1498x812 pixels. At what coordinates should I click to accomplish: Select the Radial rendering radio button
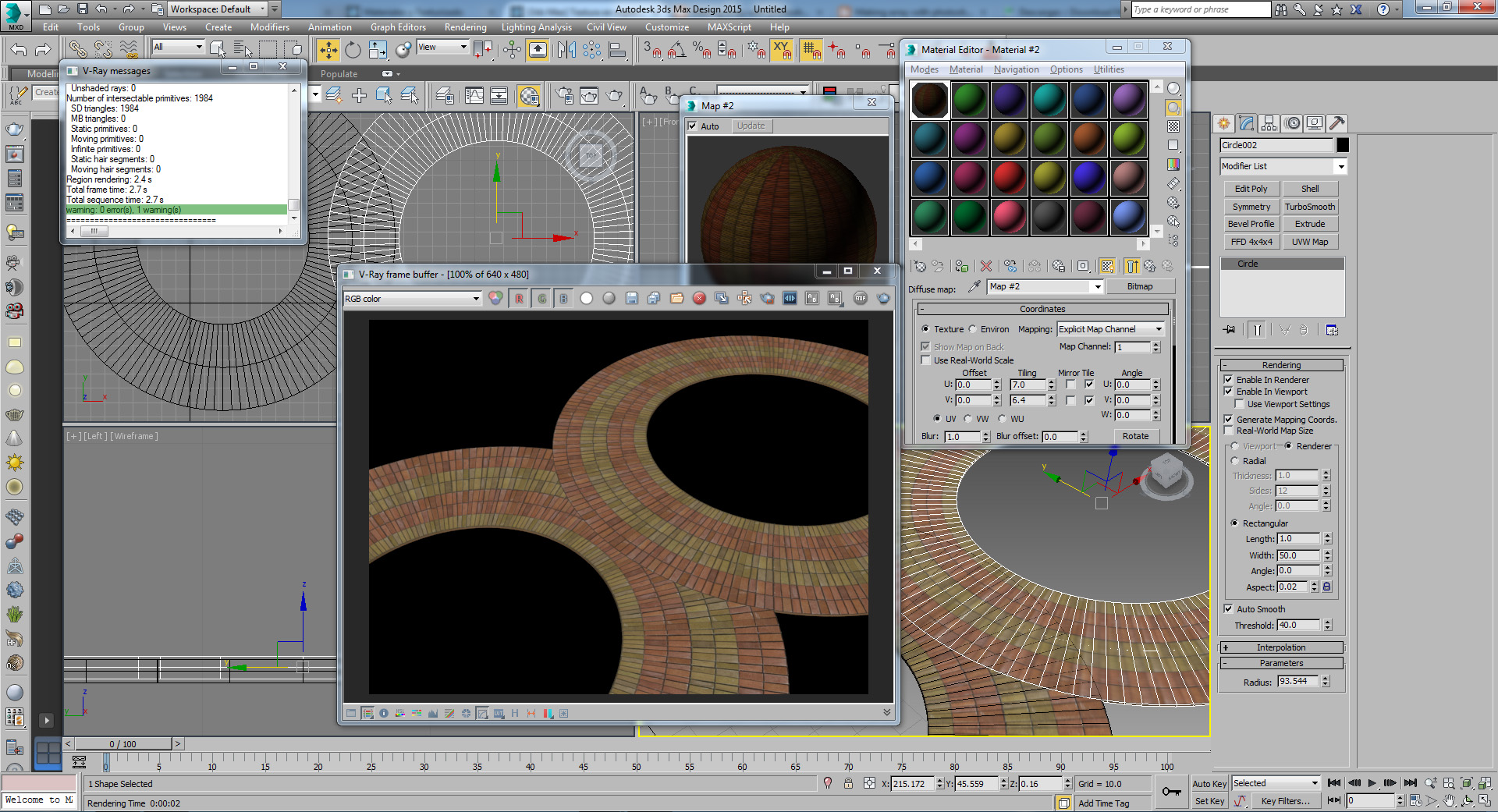[x=1234, y=461]
